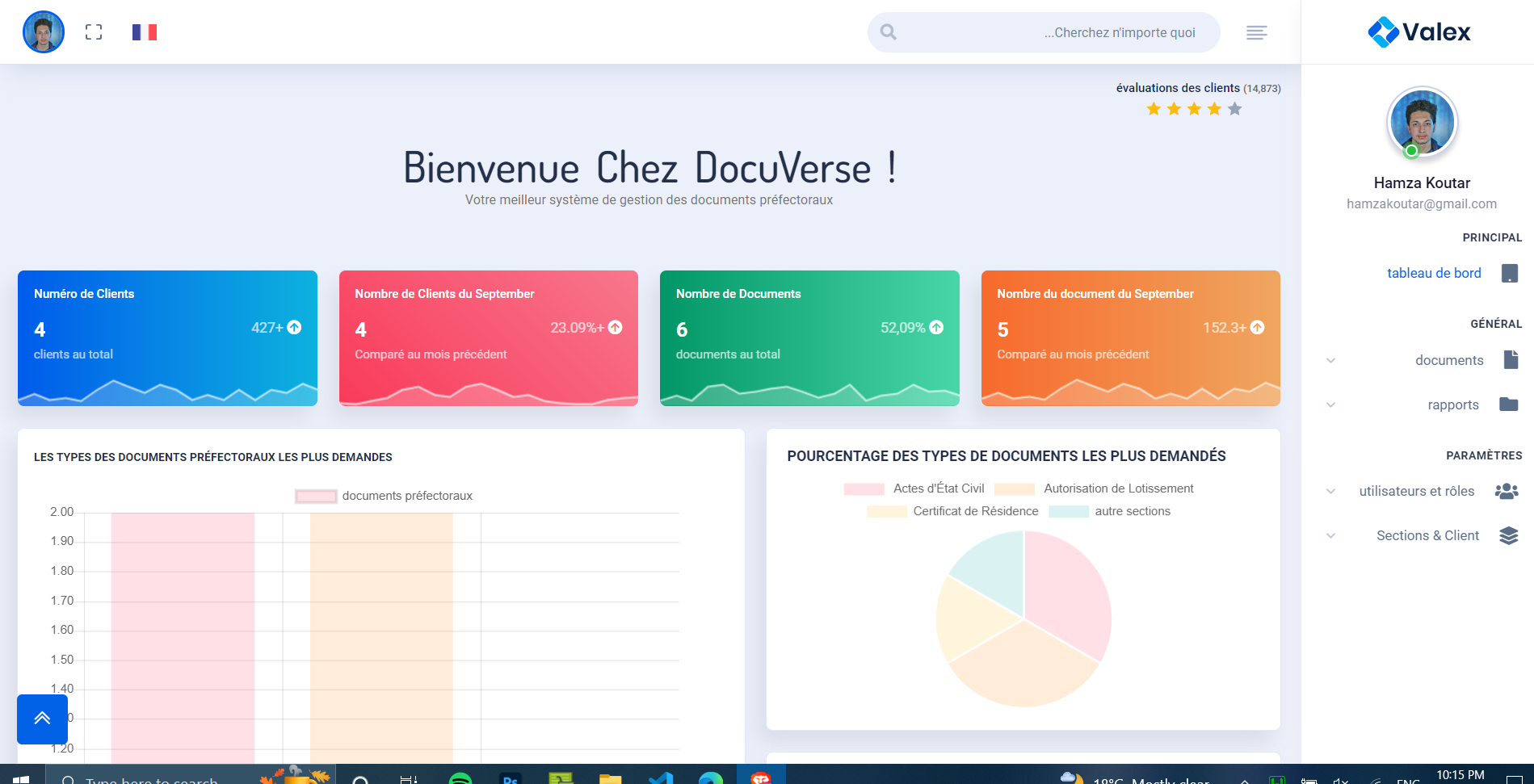The width and height of the screenshot is (1534, 784).
Task: Open hamzakoutar@gmail.com profile link
Action: [x=1421, y=203]
